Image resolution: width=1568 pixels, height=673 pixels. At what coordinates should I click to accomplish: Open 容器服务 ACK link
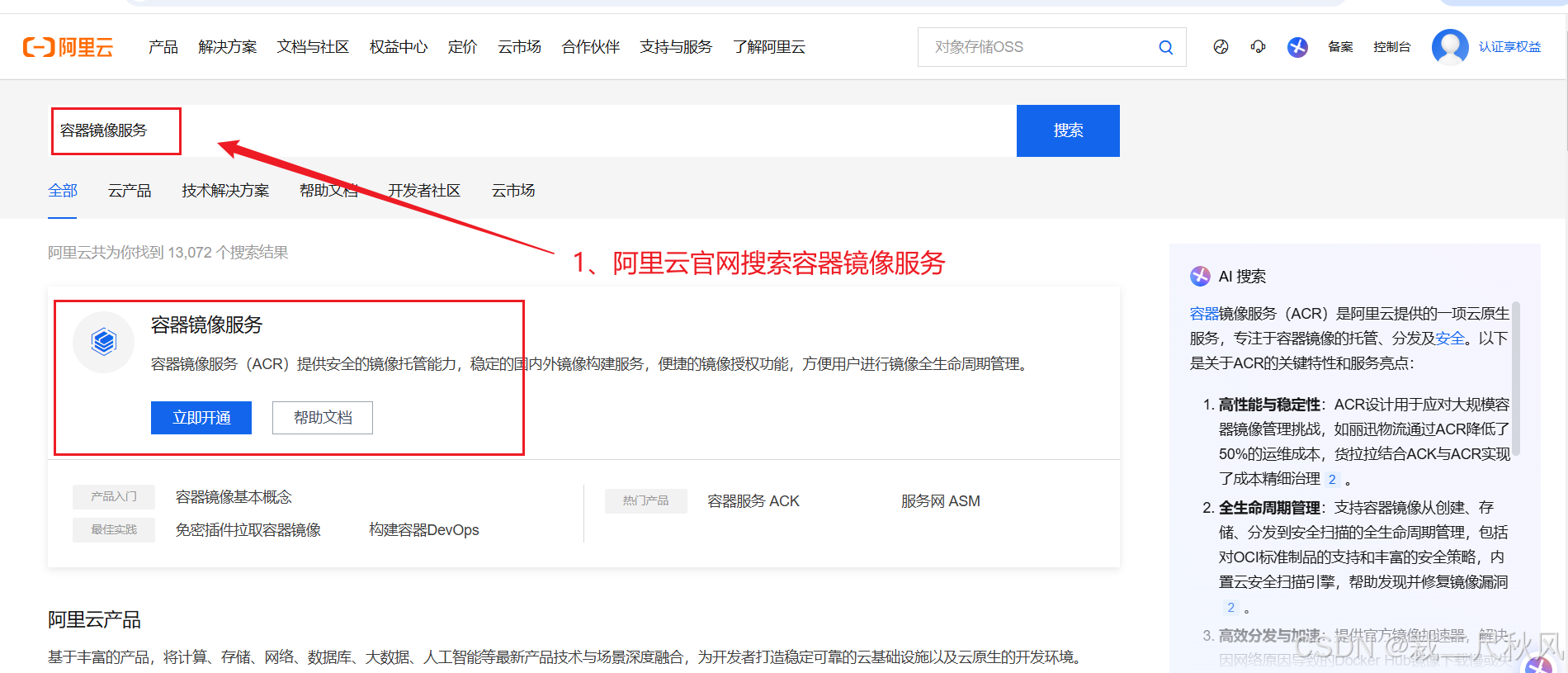(x=753, y=501)
